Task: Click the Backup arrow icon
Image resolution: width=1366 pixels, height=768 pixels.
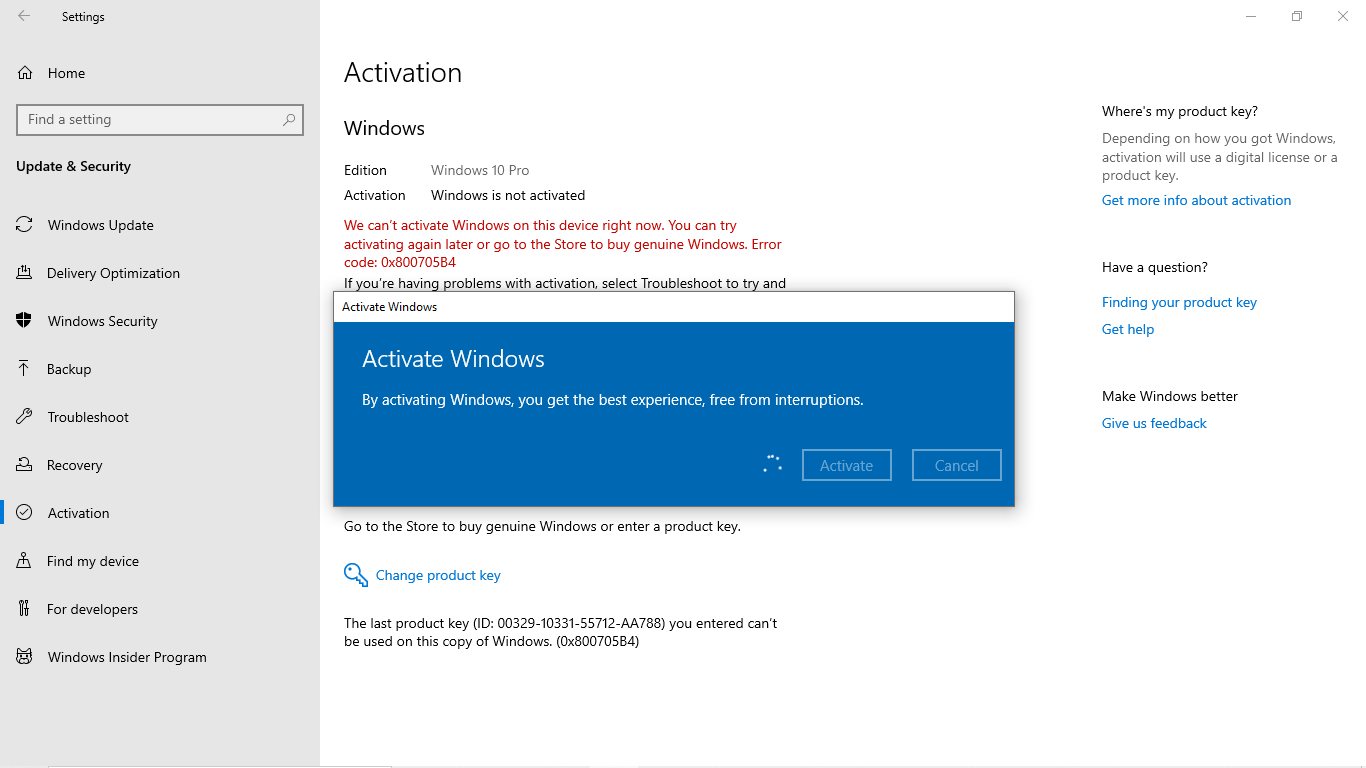Action: 24,369
